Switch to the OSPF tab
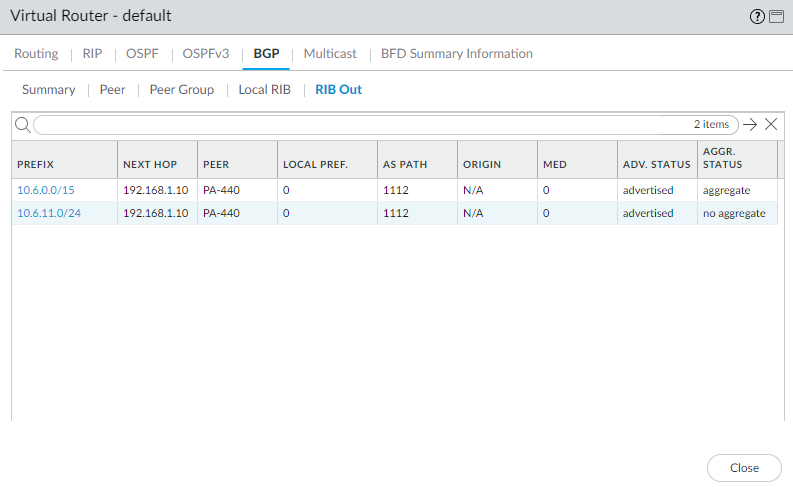 click(x=142, y=54)
